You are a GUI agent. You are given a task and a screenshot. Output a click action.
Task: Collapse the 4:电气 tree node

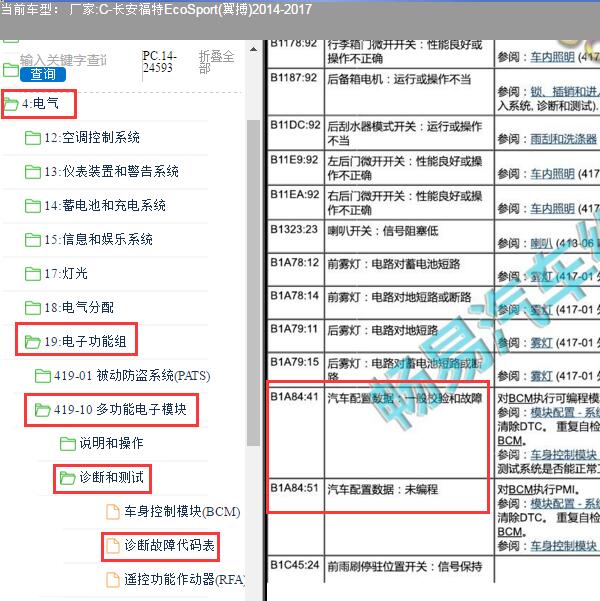40,103
